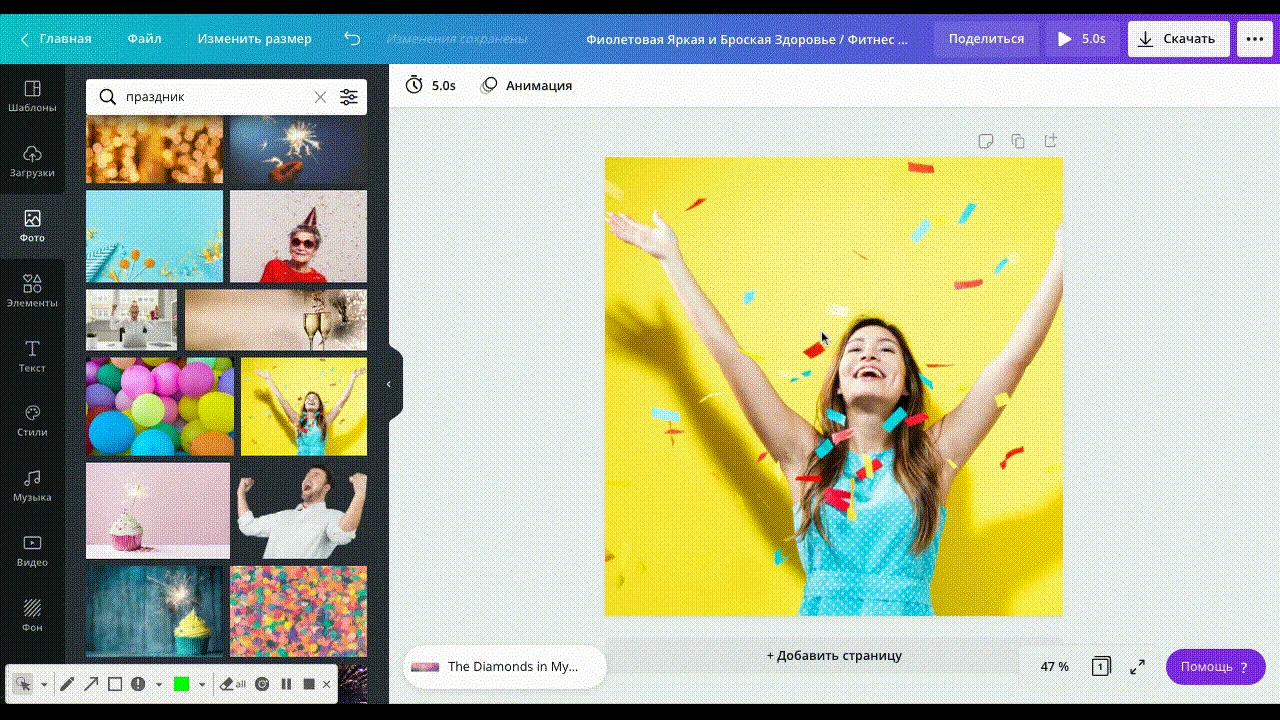
Task: Open the Файл menu
Action: tap(144, 39)
